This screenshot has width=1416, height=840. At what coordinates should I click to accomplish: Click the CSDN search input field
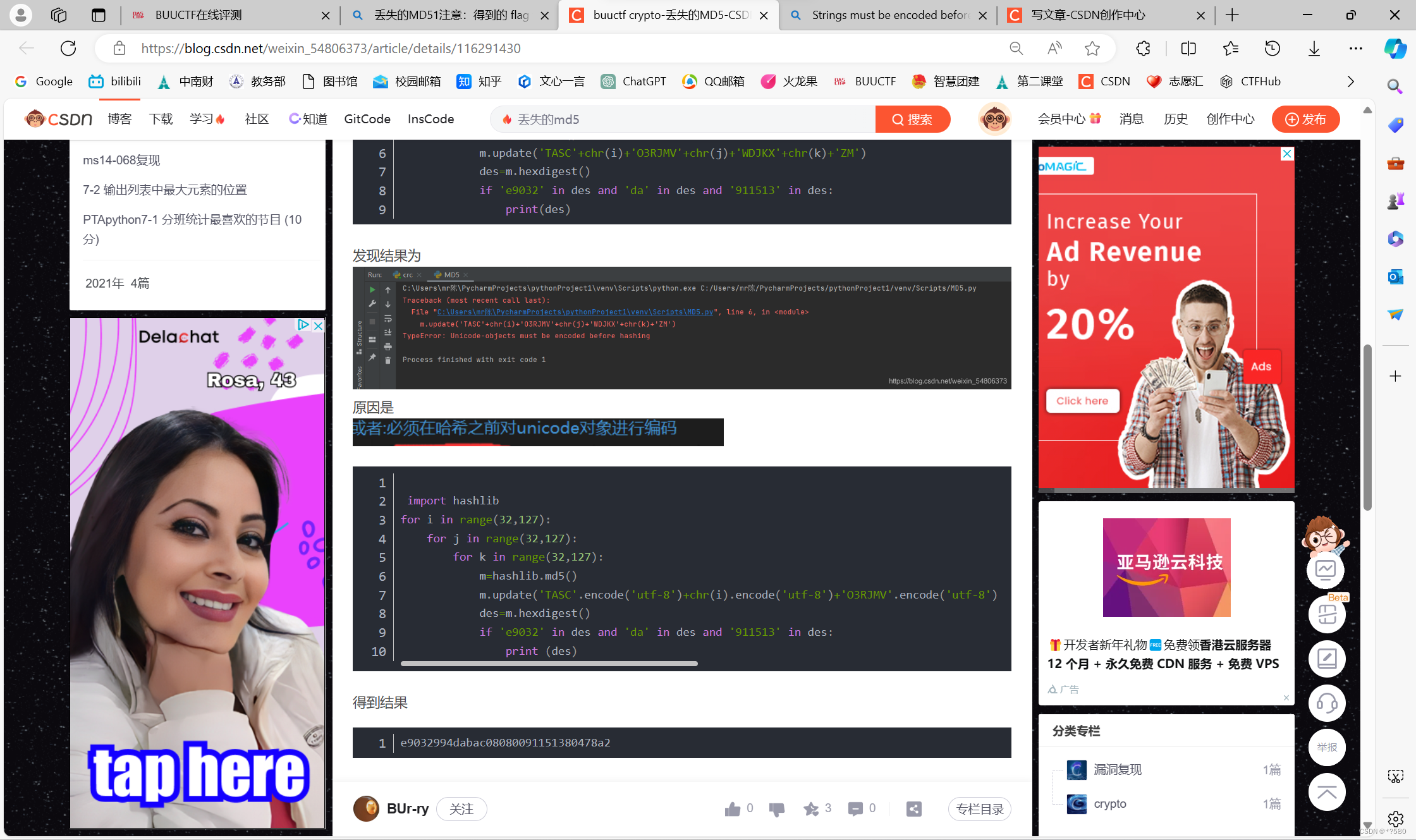(683, 119)
